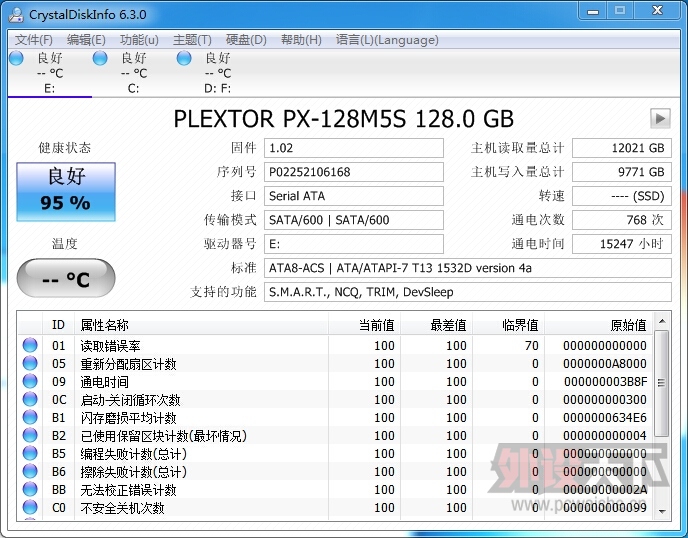
Task: Open the 主题(T) menu
Action: 192,40
